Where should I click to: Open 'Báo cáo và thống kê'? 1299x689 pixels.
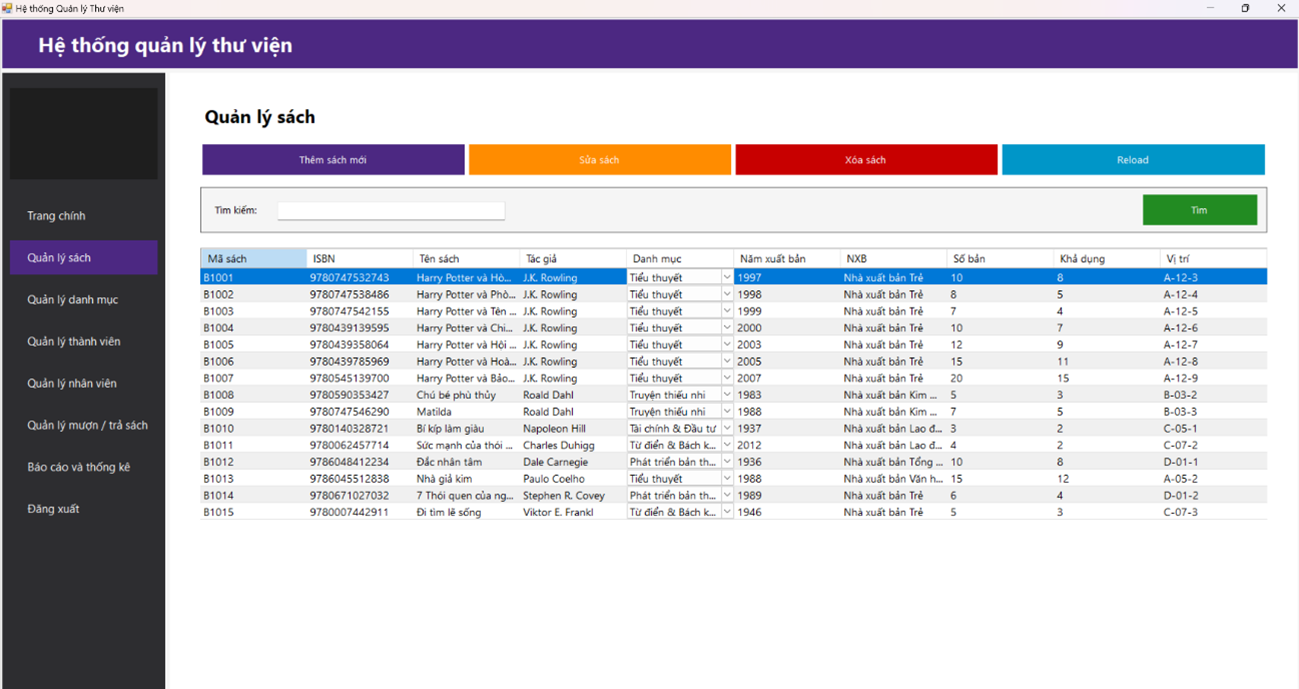[x=84, y=467]
